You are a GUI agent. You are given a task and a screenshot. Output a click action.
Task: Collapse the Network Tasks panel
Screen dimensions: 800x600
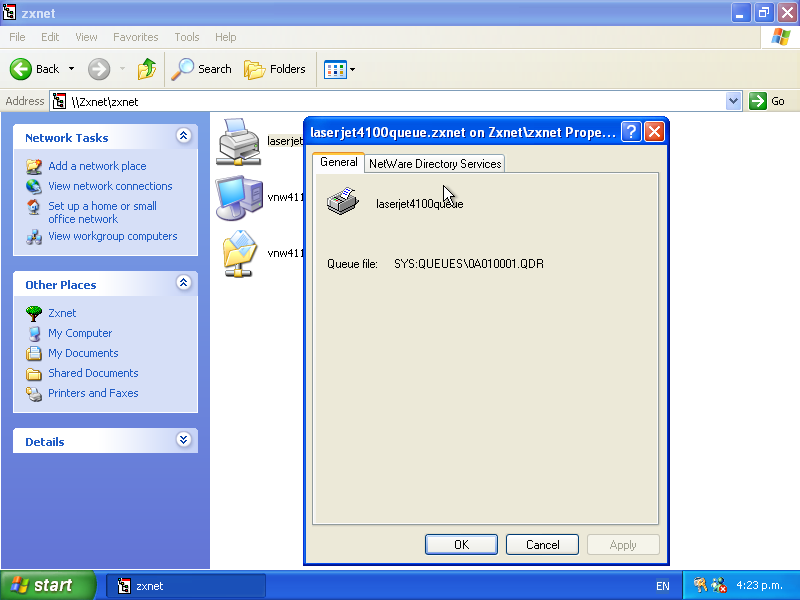184,136
